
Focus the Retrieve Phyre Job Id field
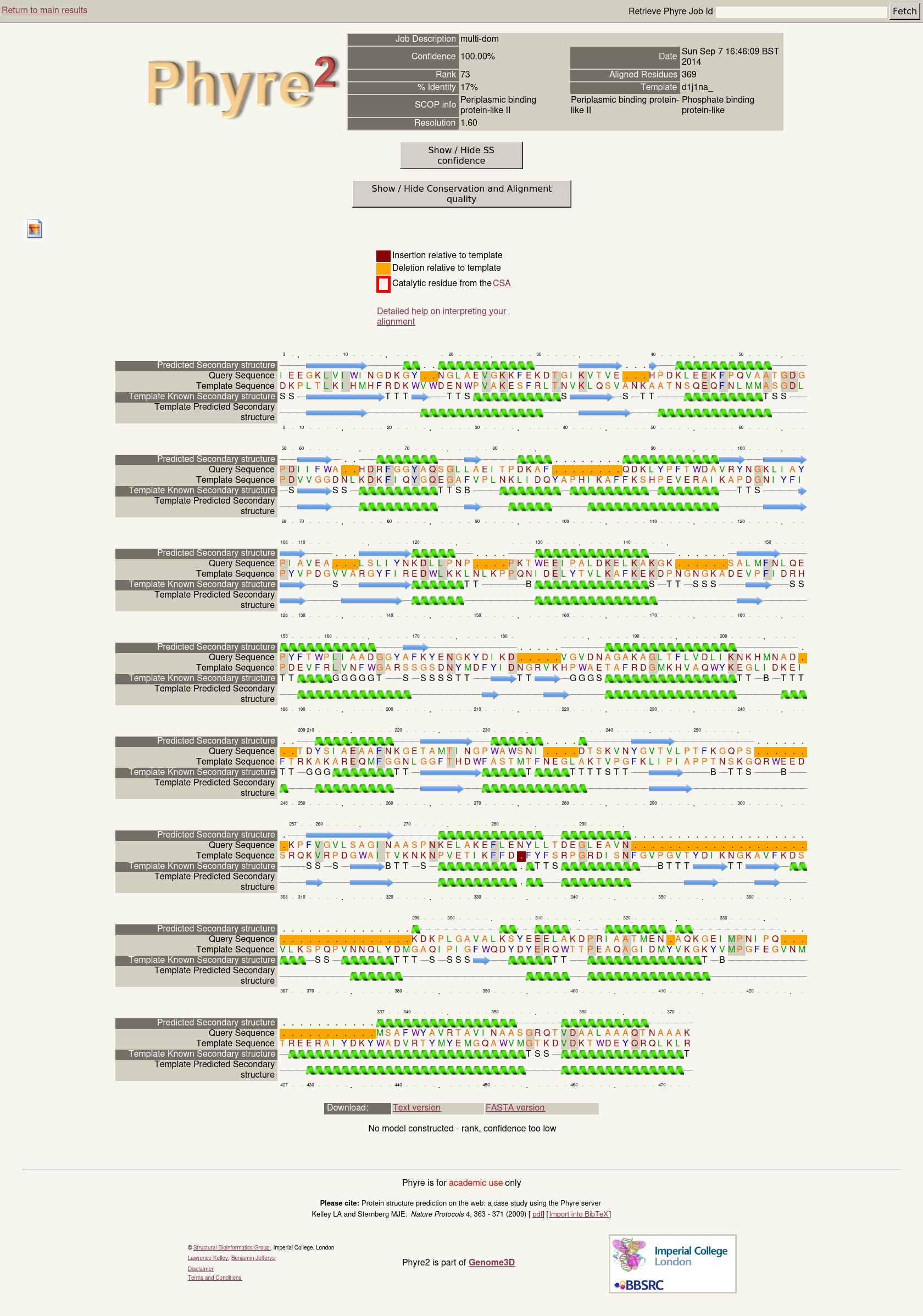801,12
